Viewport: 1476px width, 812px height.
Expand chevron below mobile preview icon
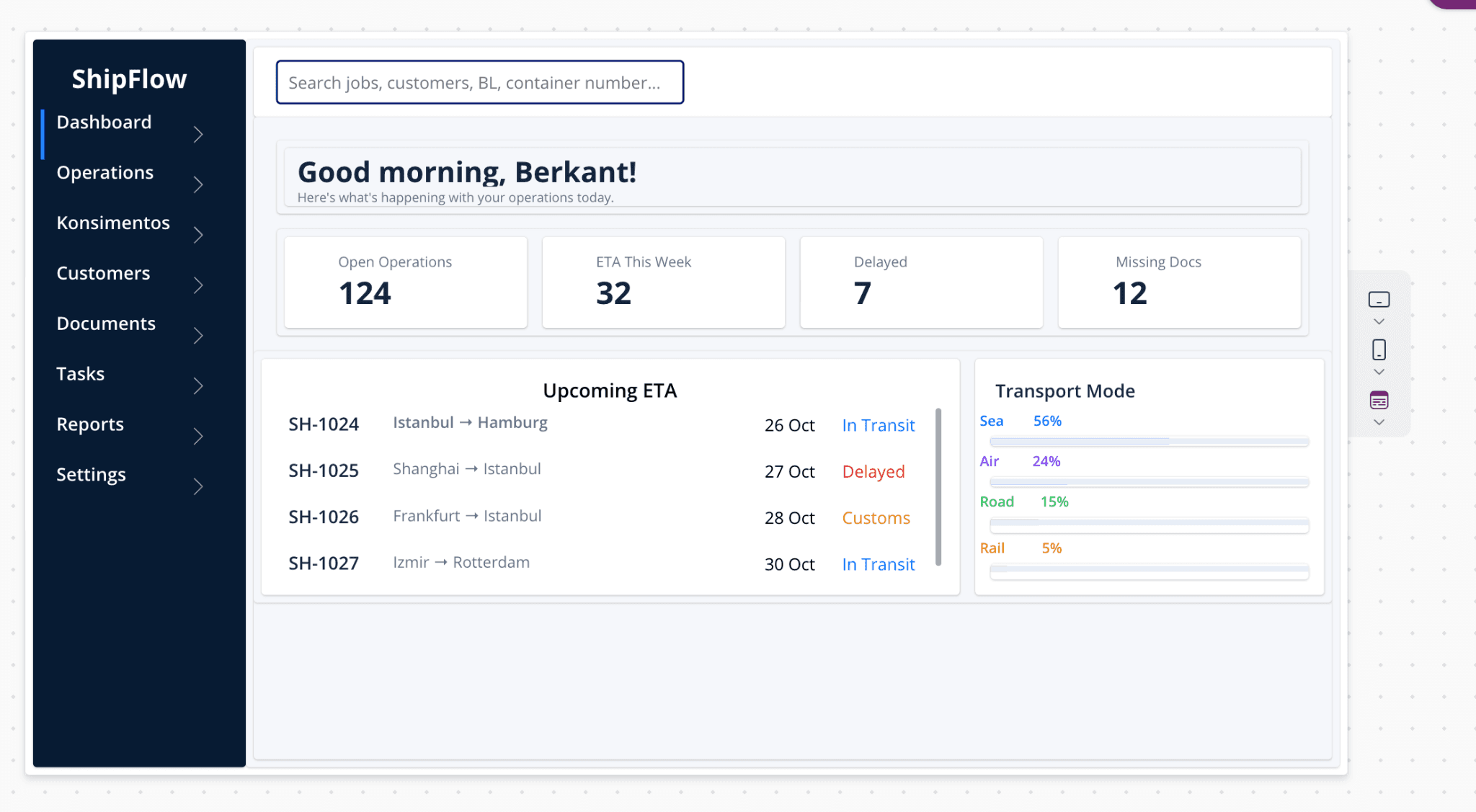coord(1379,372)
